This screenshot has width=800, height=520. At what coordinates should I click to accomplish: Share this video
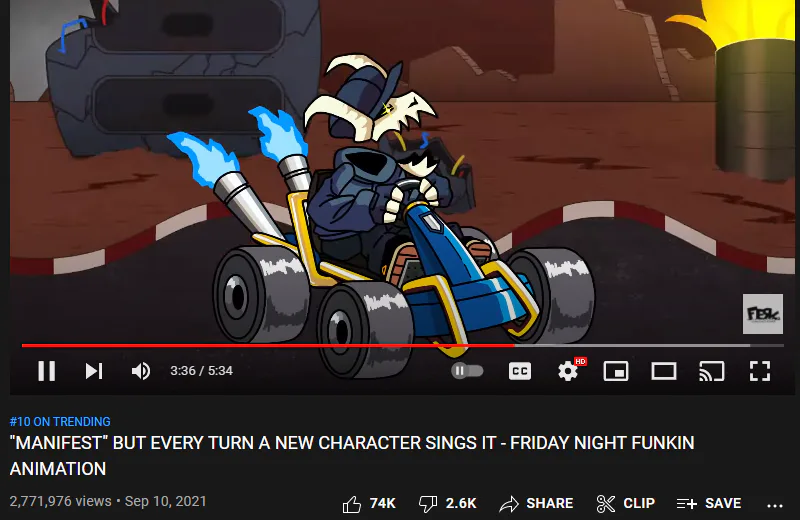coord(536,503)
